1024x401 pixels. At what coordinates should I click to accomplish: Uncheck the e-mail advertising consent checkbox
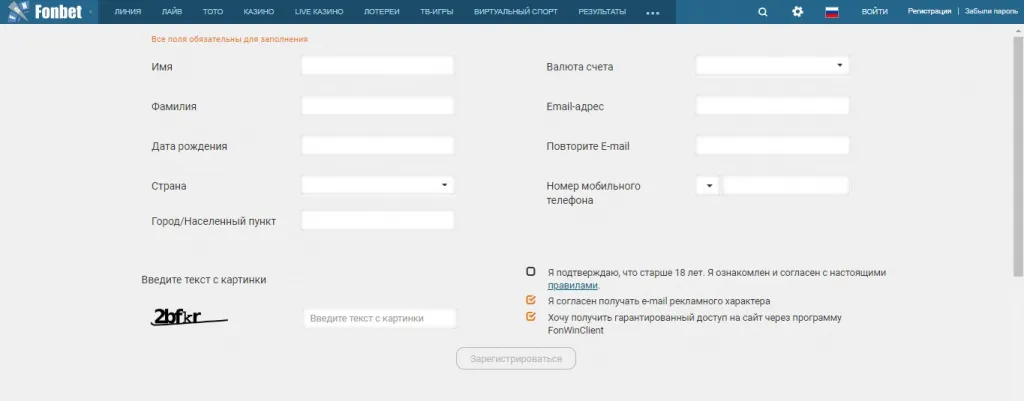pos(530,300)
